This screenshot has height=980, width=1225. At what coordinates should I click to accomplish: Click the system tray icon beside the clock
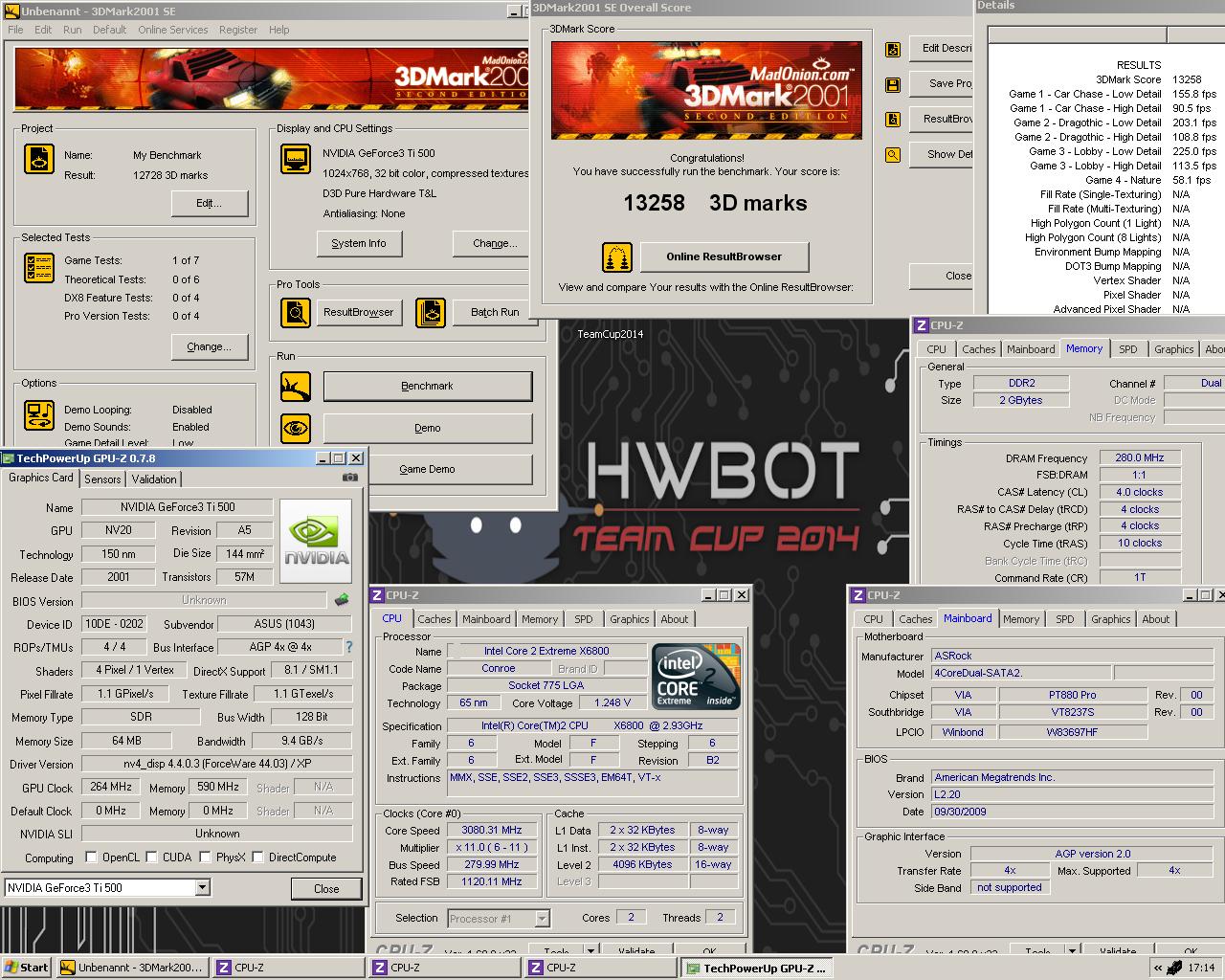[x=1172, y=968]
